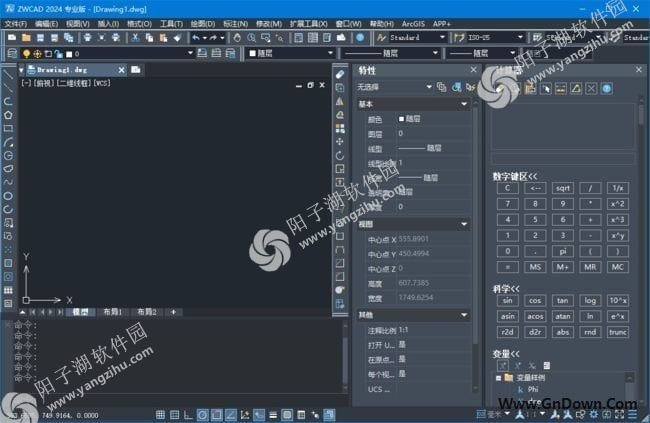The width and height of the screenshot is (650, 423).
Task: Click the Select Objects icon in properties panel
Action: [x=456, y=87]
